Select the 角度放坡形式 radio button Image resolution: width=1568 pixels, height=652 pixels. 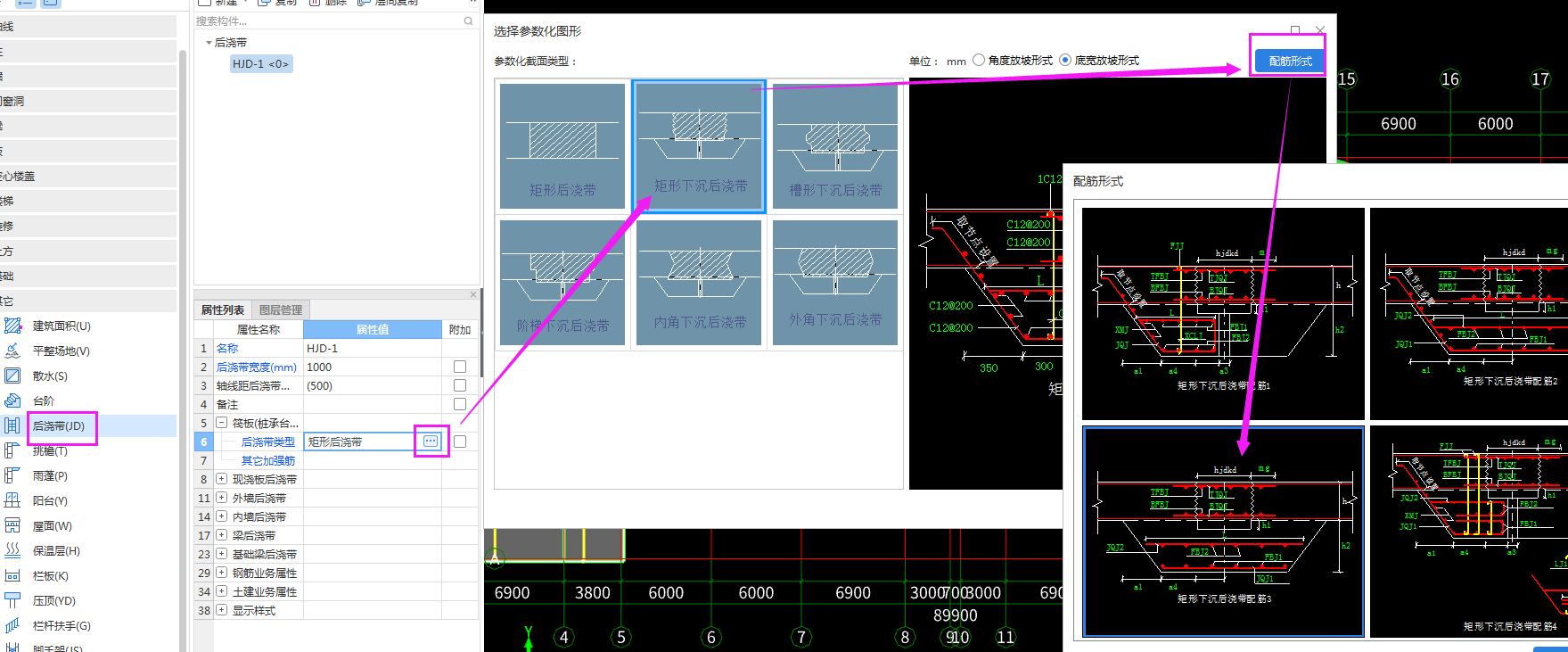click(979, 60)
